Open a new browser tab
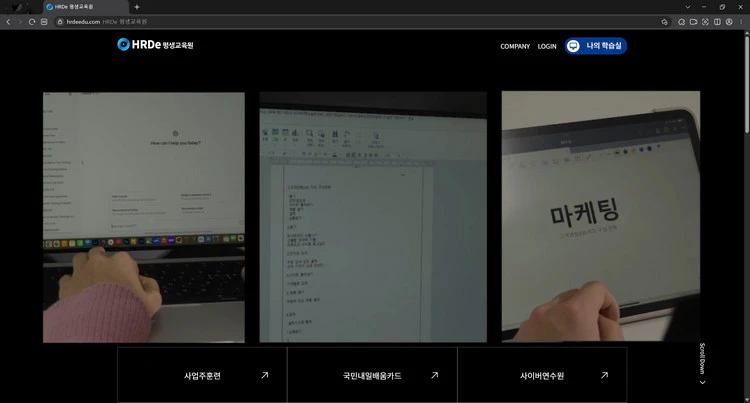 [137, 7]
